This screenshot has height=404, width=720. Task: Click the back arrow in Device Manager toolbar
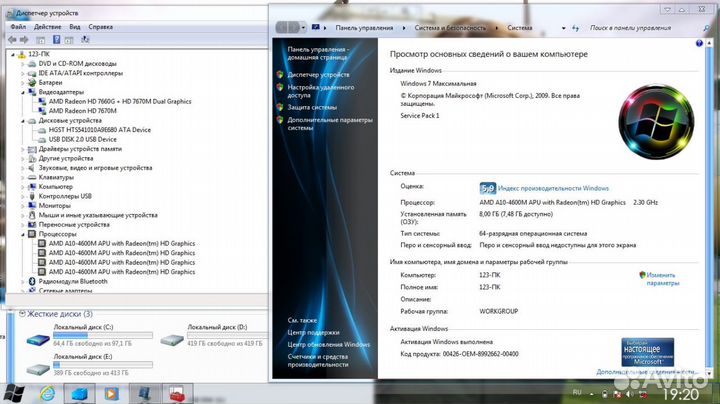(x=12, y=40)
